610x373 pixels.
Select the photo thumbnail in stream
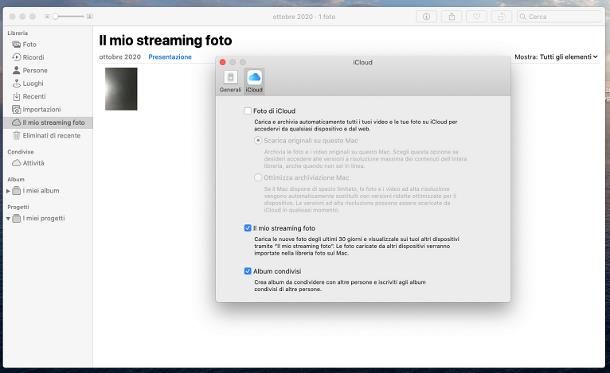tap(121, 89)
